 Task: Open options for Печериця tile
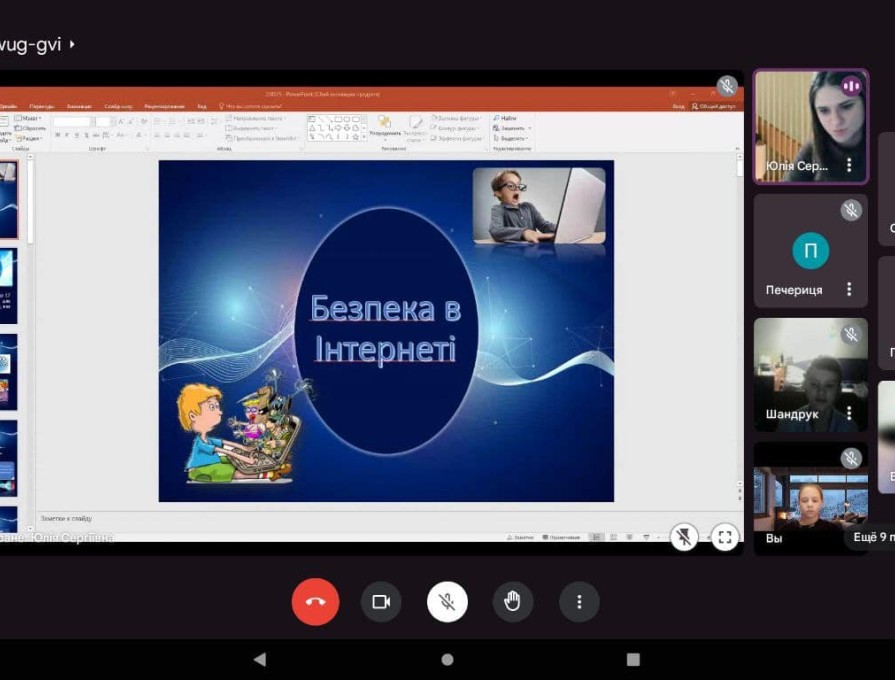[849, 289]
